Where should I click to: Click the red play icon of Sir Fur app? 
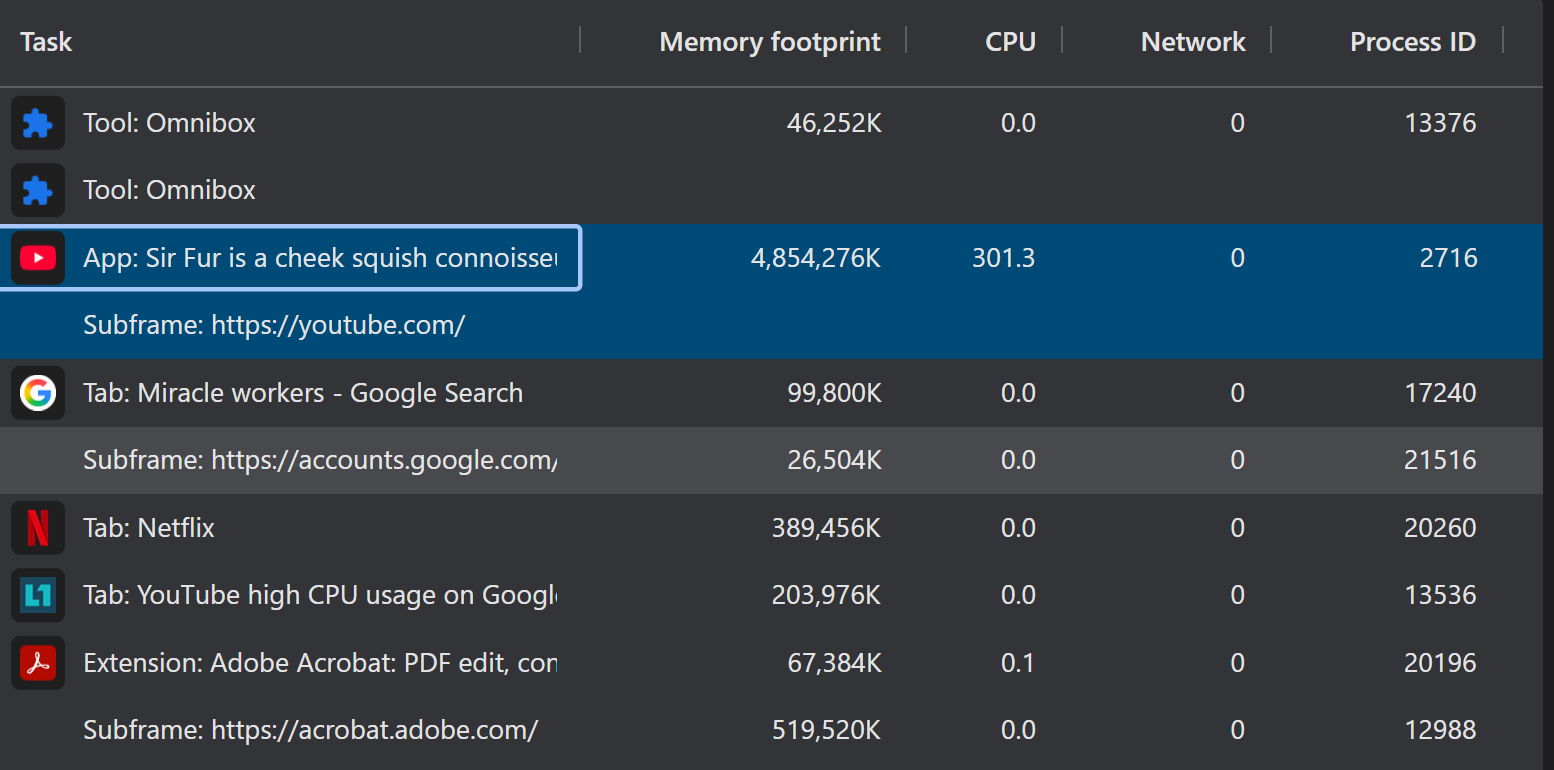tap(37, 257)
